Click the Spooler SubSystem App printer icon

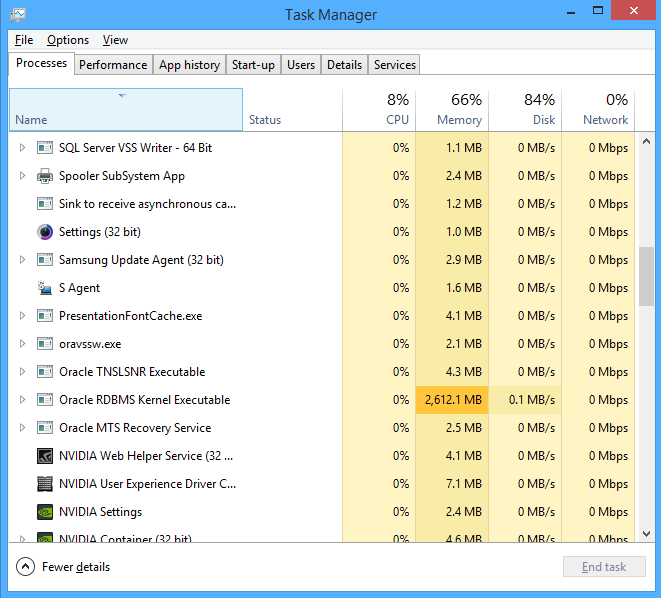tap(45, 176)
